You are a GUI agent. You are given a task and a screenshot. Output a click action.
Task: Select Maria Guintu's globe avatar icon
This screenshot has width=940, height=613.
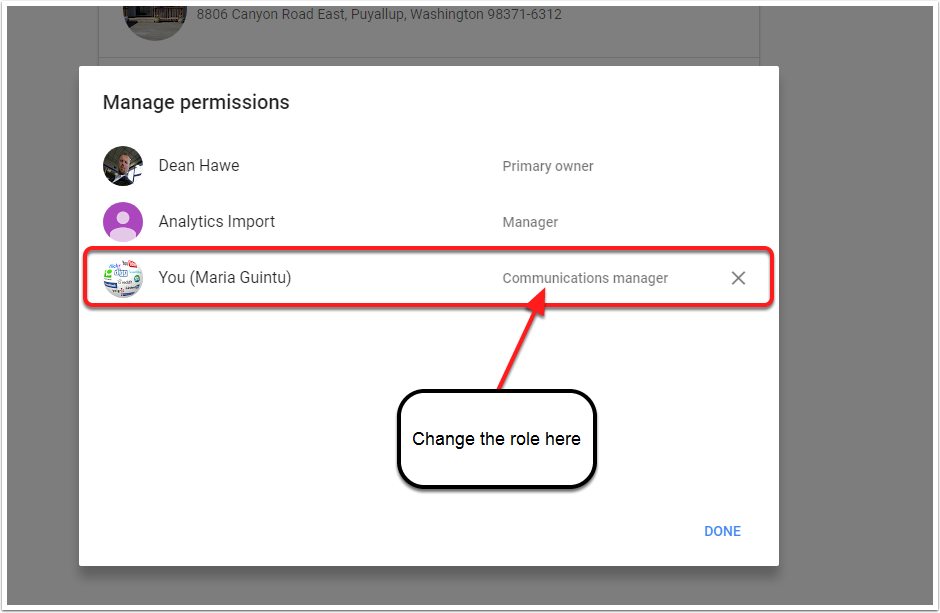click(x=123, y=278)
